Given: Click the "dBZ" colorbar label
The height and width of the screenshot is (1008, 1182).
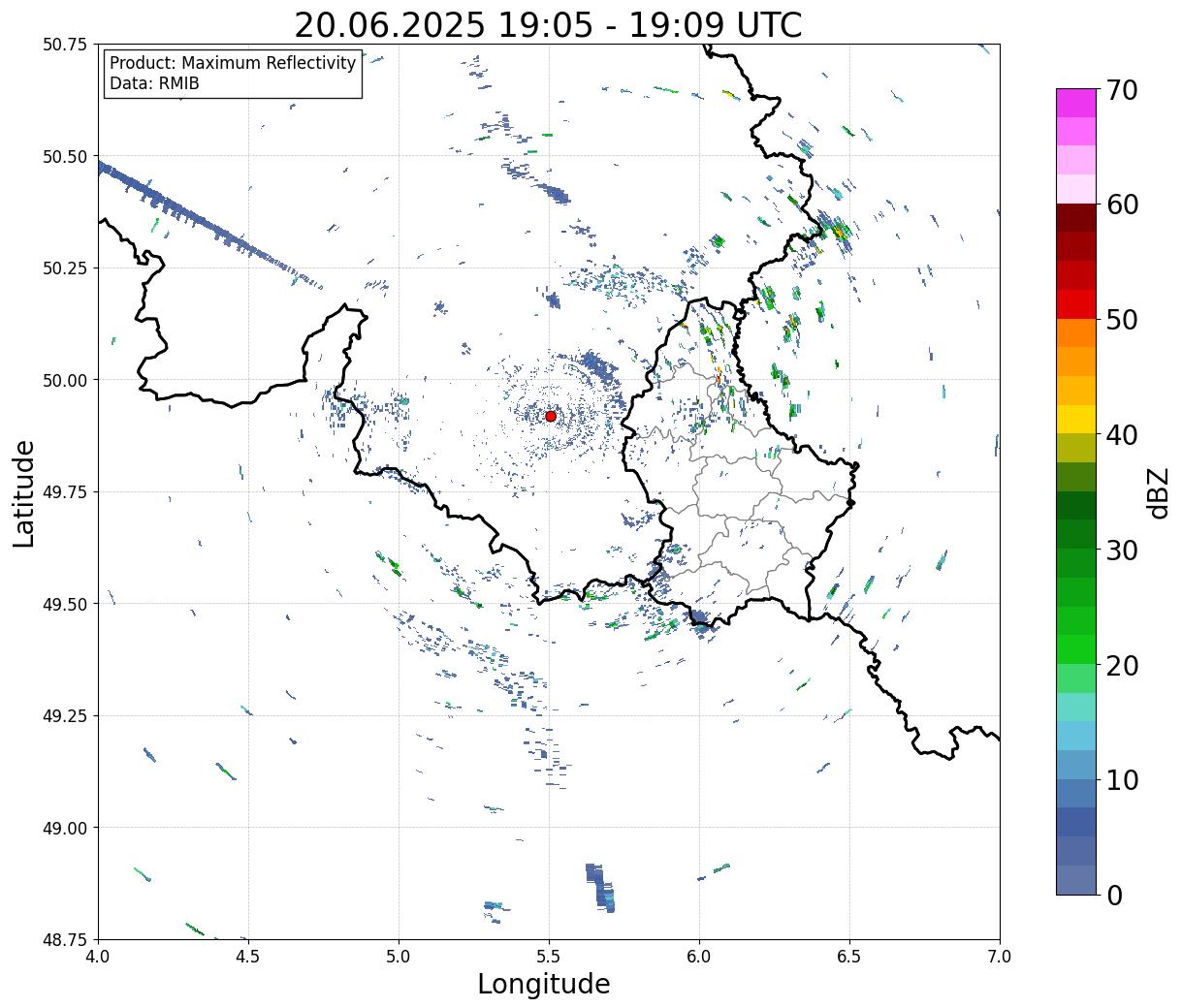Looking at the screenshot, I should (x=1158, y=493).
